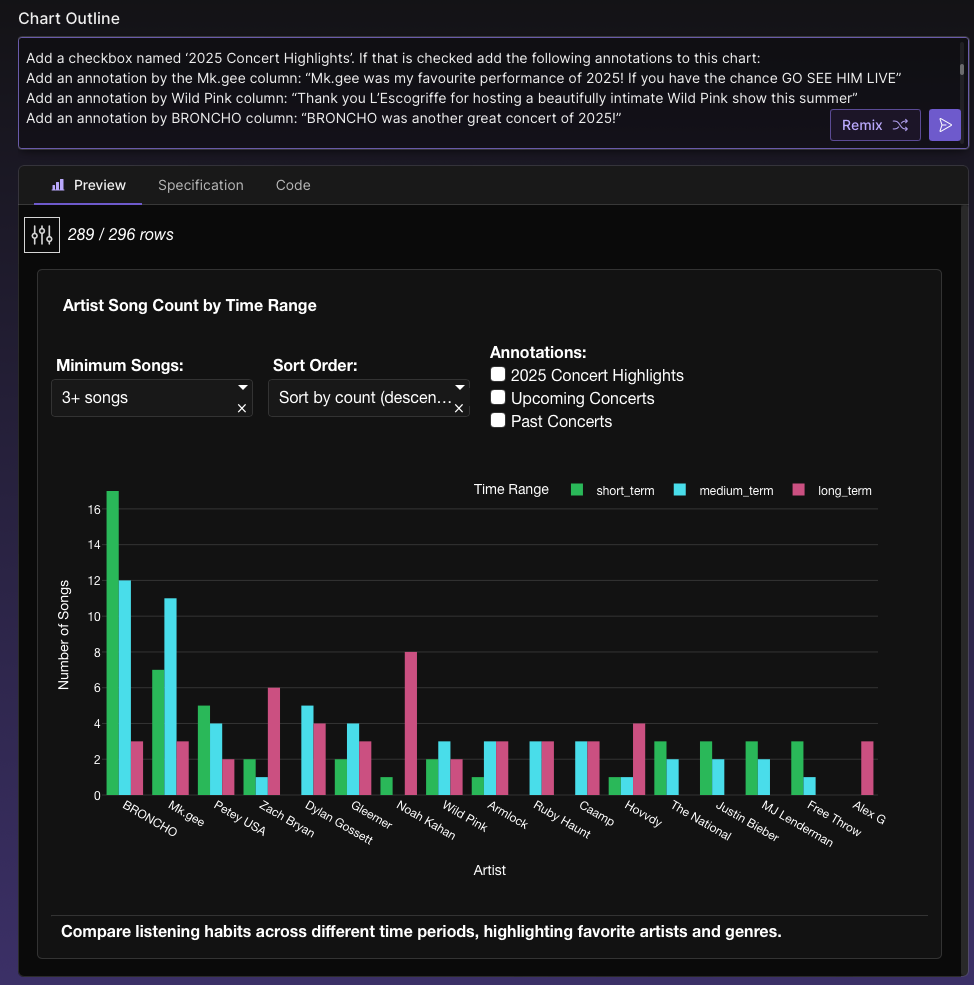Click the Zach Bryan long_term pink bar
This screenshot has width=974, height=985.
point(274,741)
